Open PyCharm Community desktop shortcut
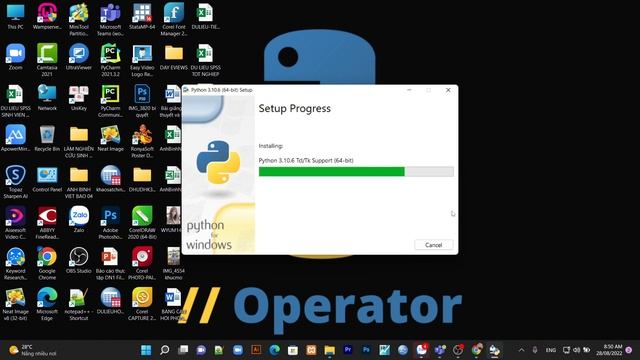 110,101
